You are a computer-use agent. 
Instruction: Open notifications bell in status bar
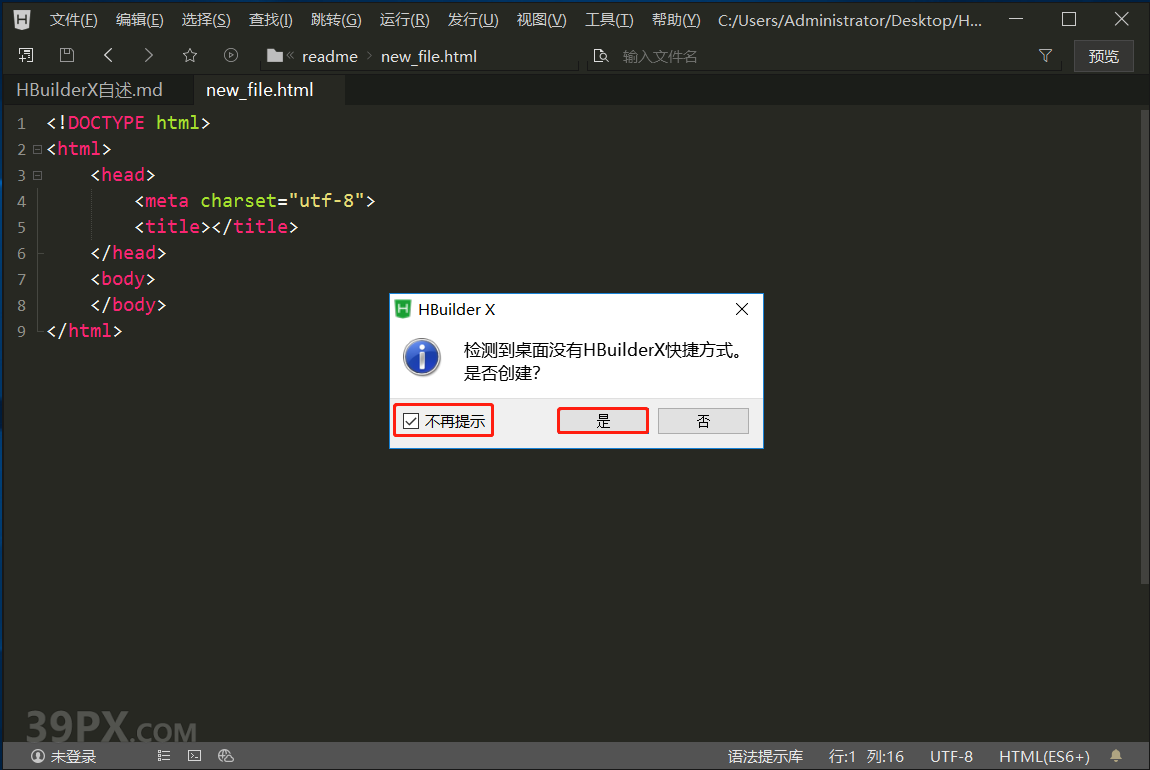coord(1116,756)
